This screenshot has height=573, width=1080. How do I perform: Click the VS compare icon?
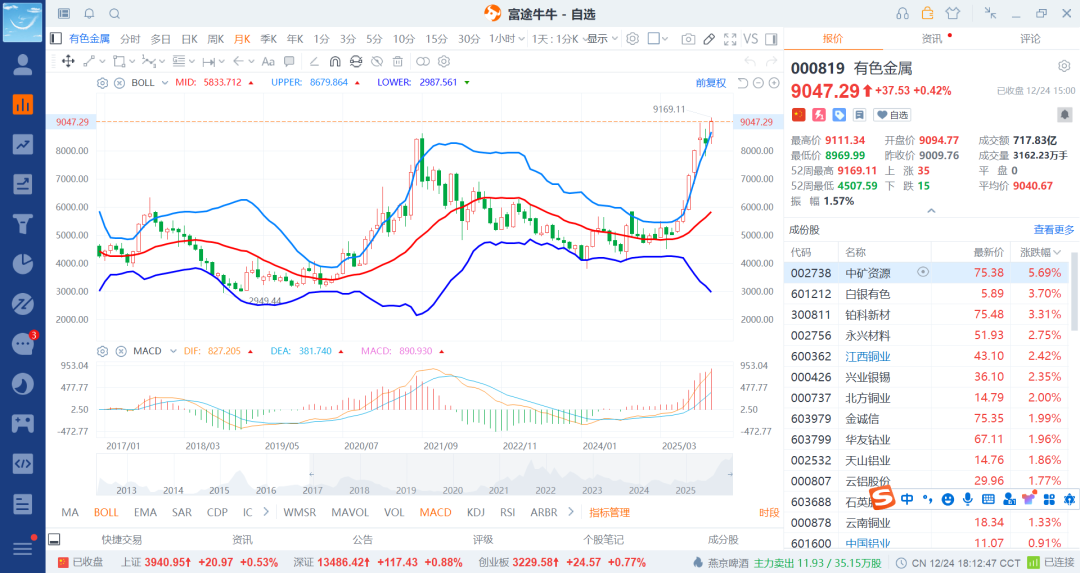point(750,39)
